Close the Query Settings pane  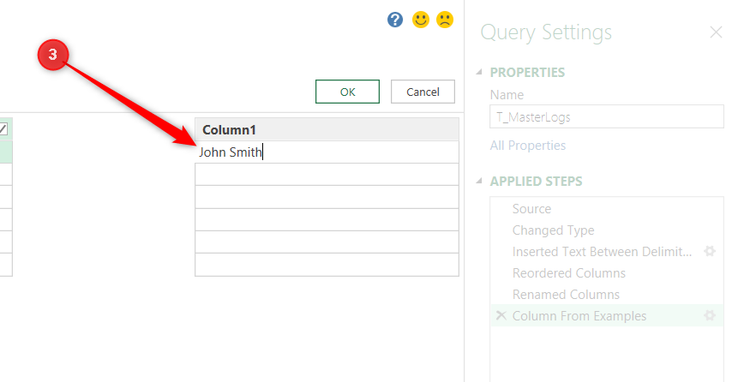716,33
